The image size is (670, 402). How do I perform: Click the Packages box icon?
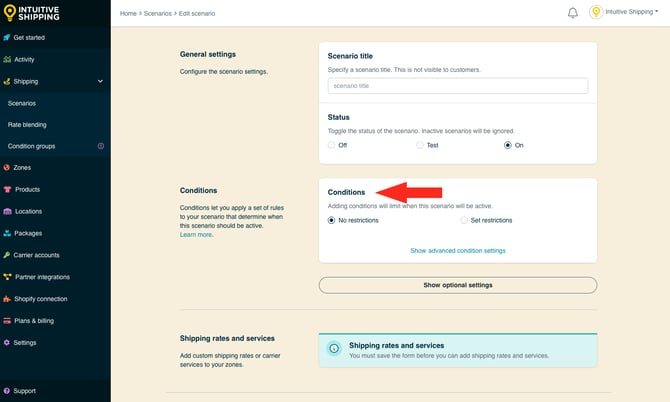pos(7,233)
